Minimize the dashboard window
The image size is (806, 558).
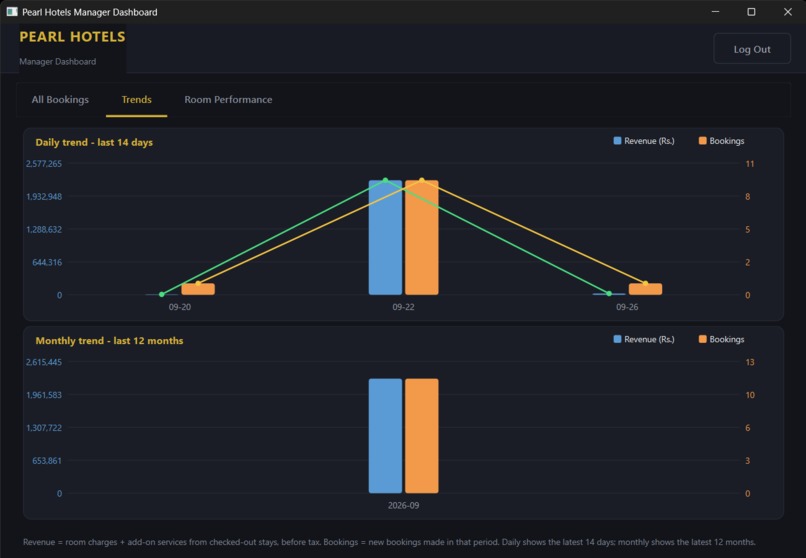[x=715, y=11]
